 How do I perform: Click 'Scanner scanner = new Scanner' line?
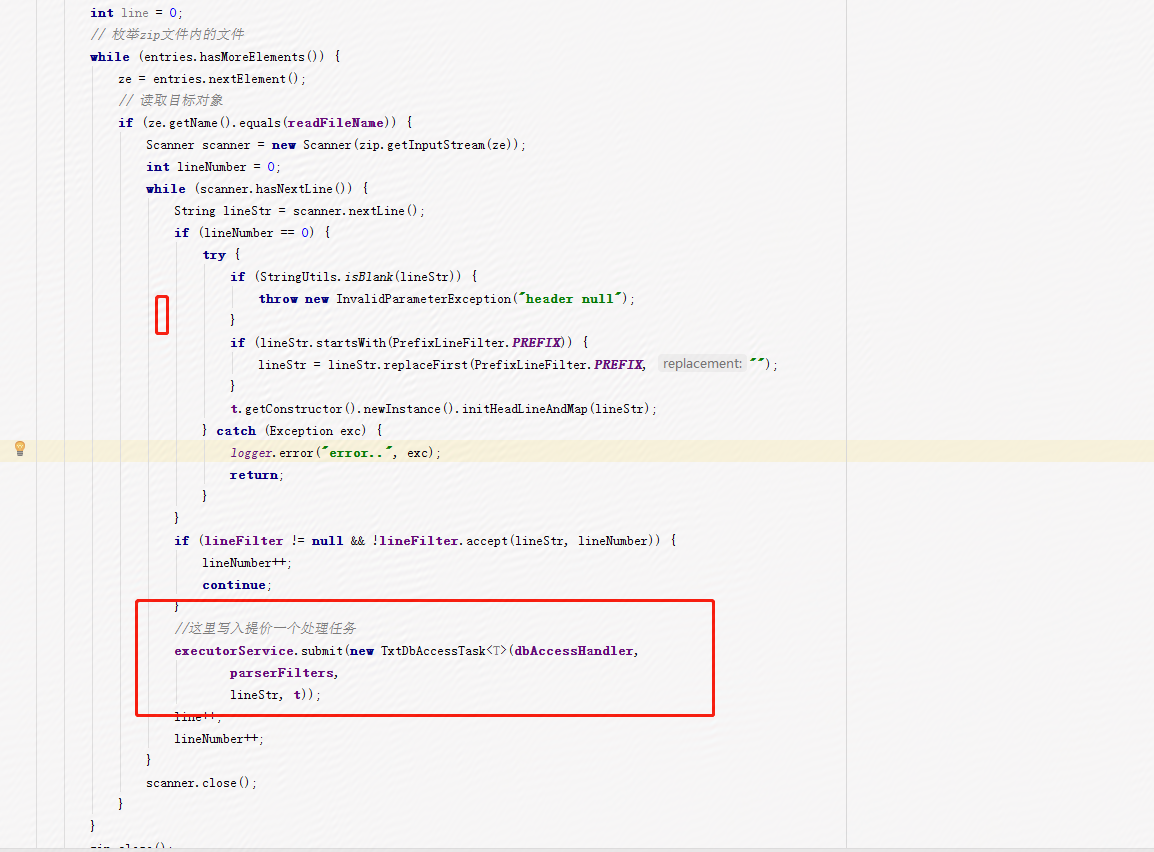coord(336,145)
